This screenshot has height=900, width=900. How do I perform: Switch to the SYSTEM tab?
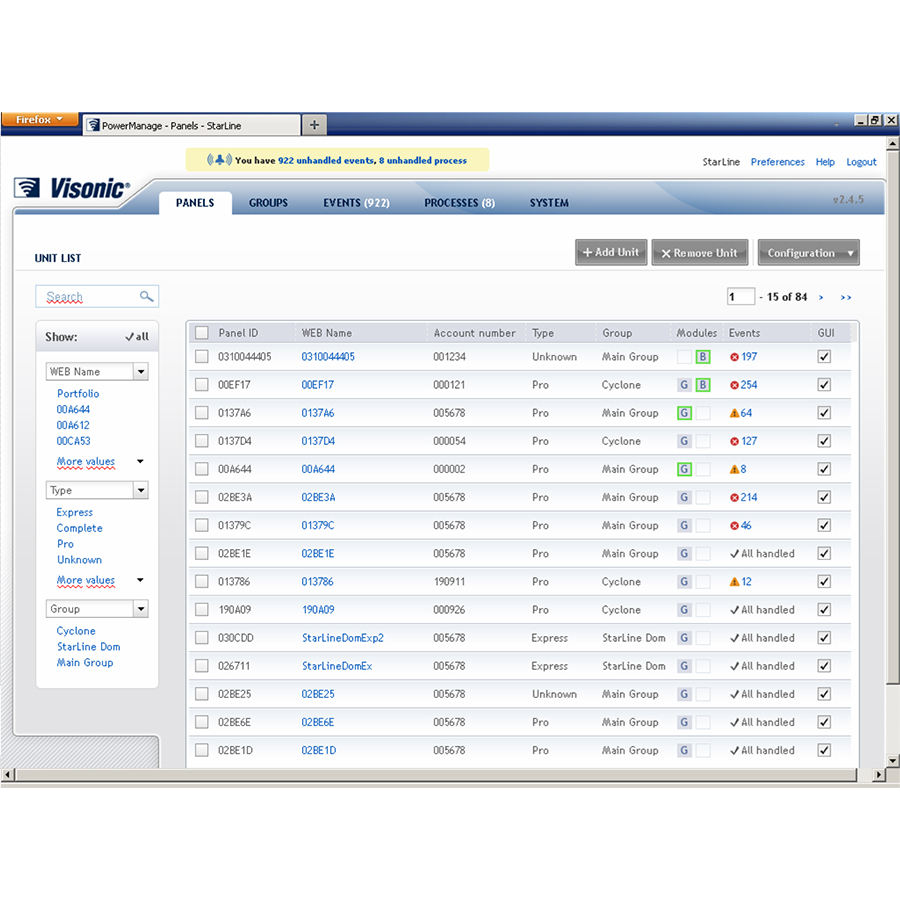[x=549, y=203]
